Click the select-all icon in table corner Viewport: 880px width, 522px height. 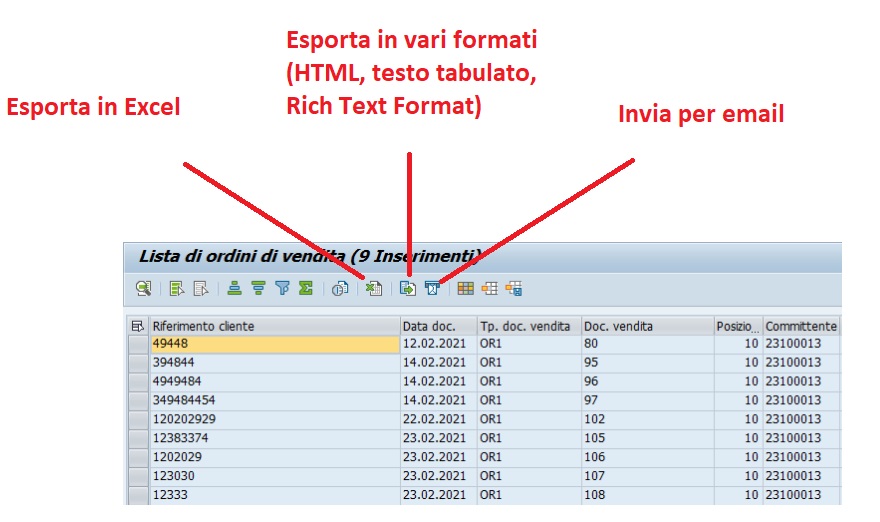click(138, 326)
